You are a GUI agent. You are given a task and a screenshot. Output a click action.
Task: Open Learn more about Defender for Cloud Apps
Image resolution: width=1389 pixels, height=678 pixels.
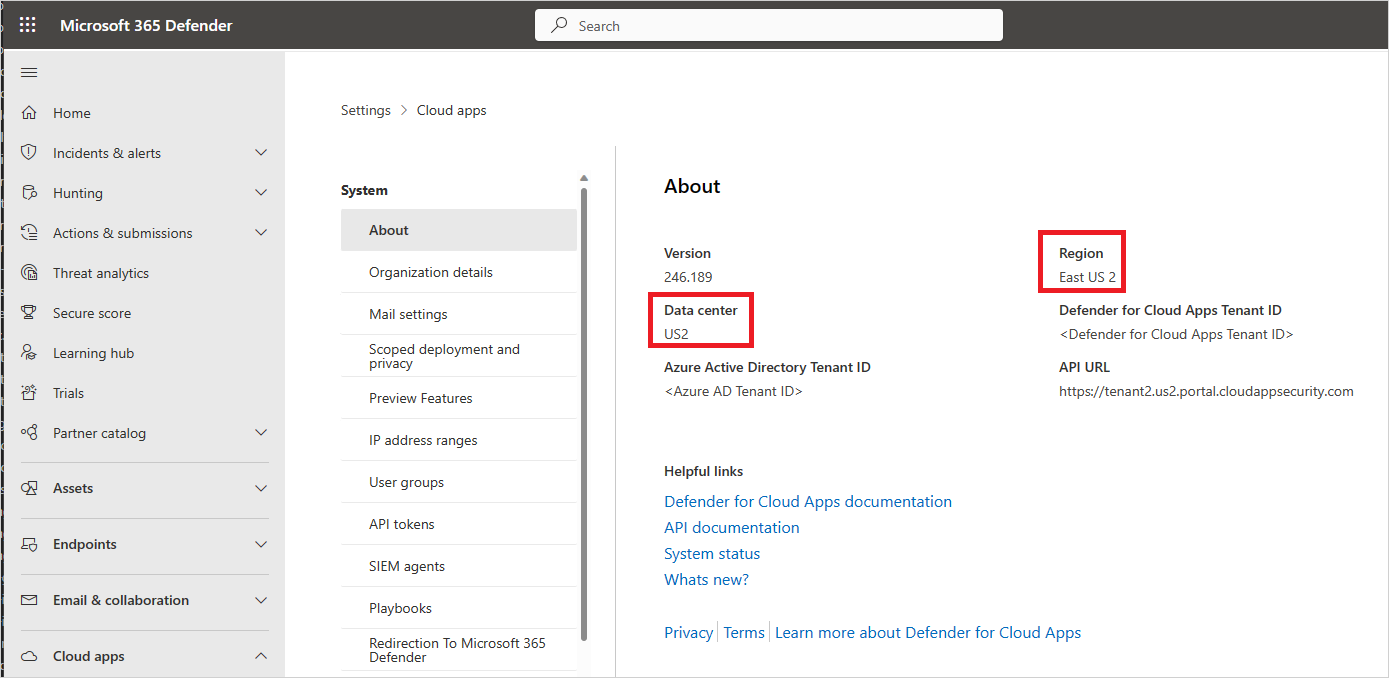coord(928,632)
